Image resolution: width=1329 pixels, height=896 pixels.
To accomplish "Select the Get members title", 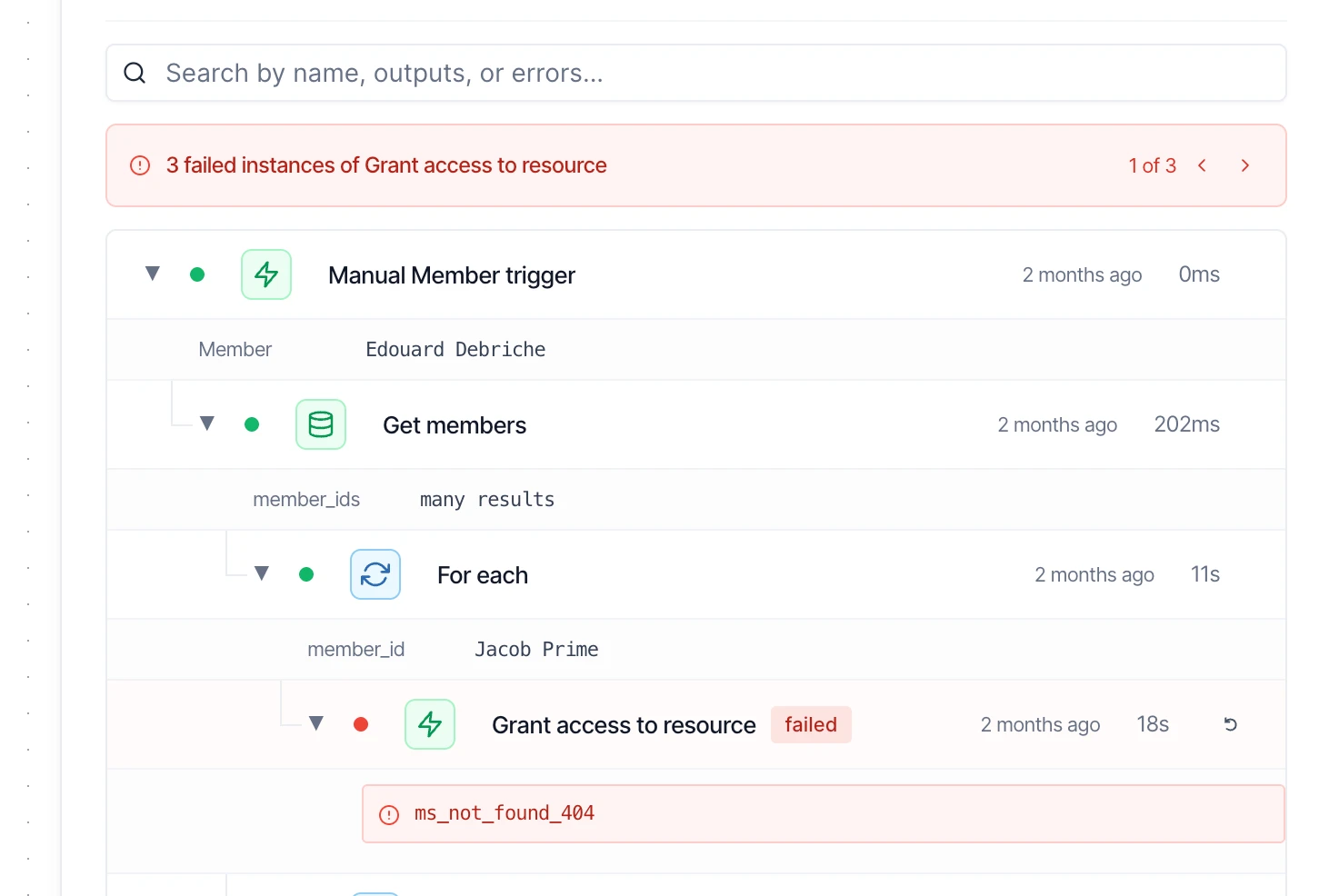I will click(455, 425).
